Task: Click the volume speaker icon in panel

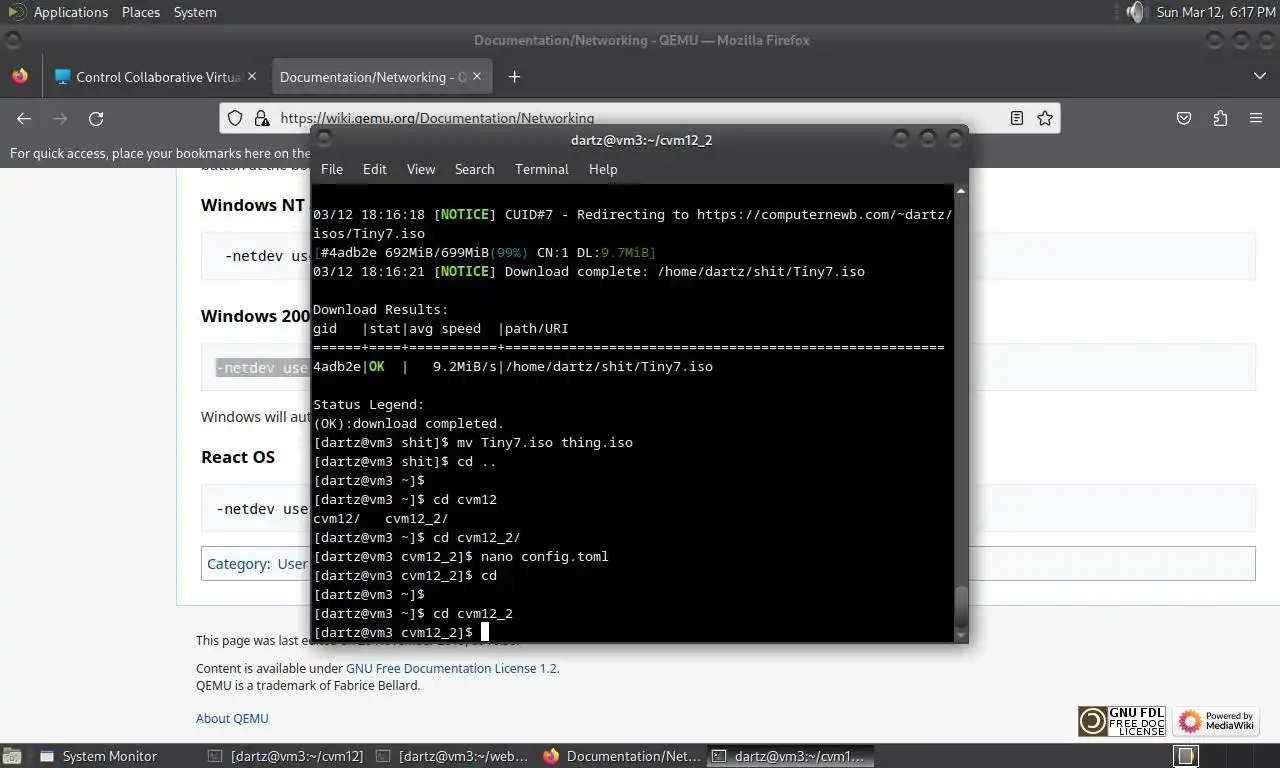Action: click(x=1134, y=12)
